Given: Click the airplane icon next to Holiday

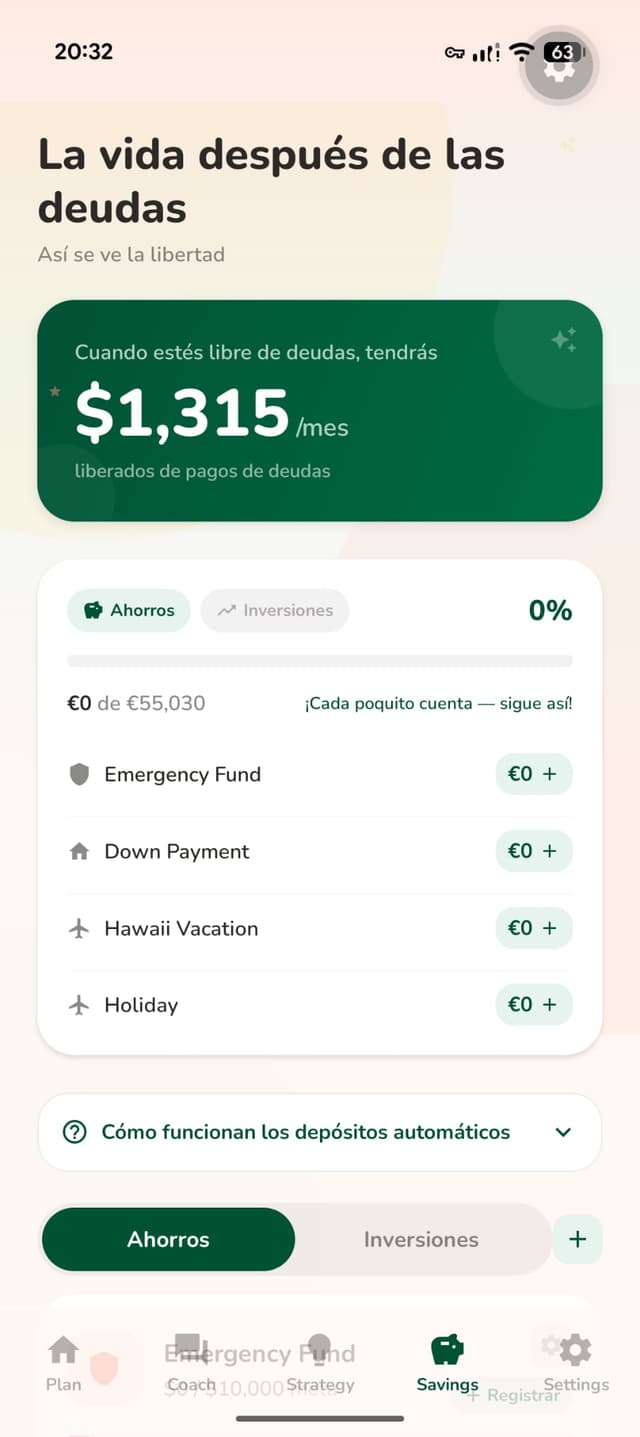Looking at the screenshot, I should [x=81, y=1005].
